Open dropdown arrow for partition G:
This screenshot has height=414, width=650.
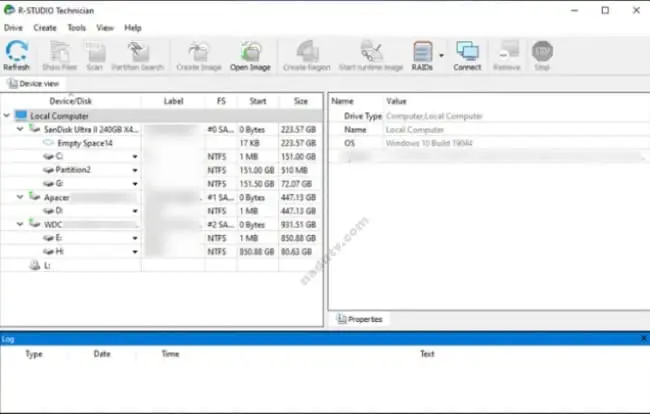pyautogui.click(x=135, y=184)
